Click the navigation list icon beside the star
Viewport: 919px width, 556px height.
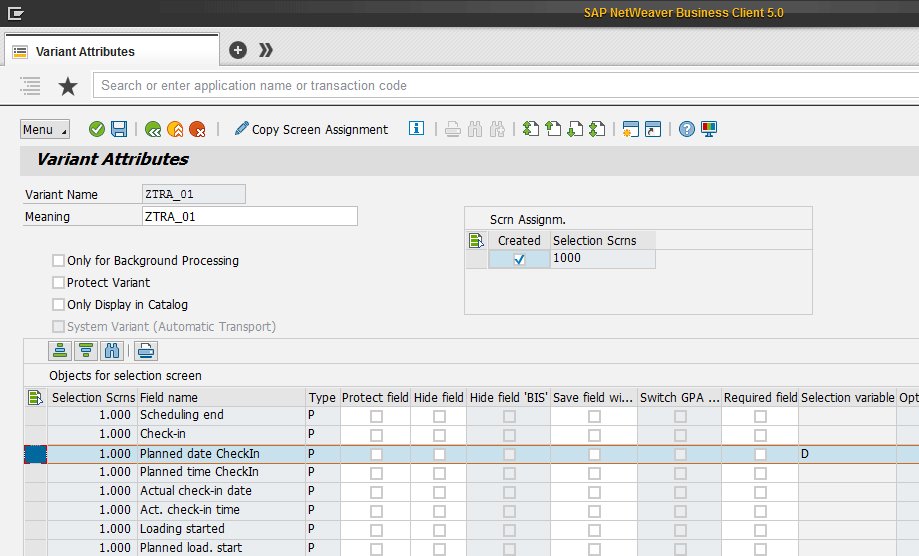(x=30, y=86)
